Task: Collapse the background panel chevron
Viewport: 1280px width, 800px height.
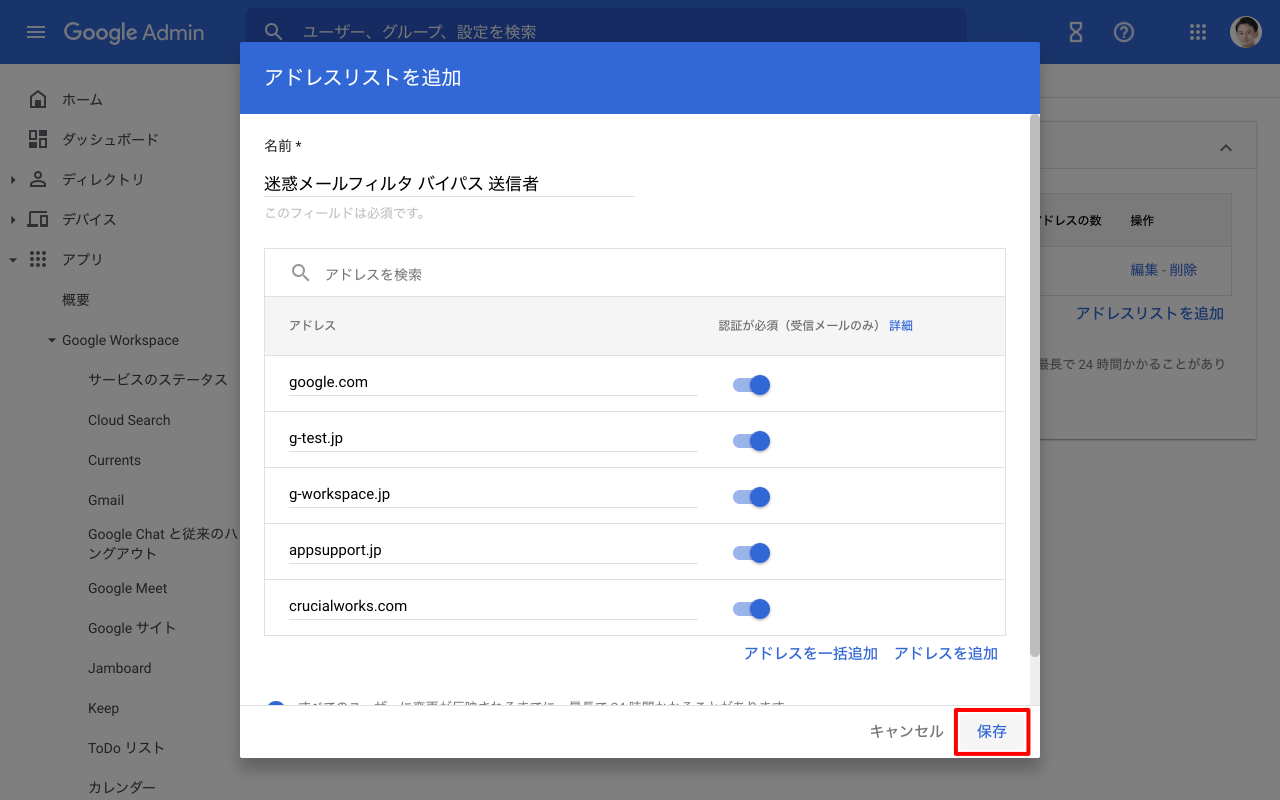Action: 1226,148
